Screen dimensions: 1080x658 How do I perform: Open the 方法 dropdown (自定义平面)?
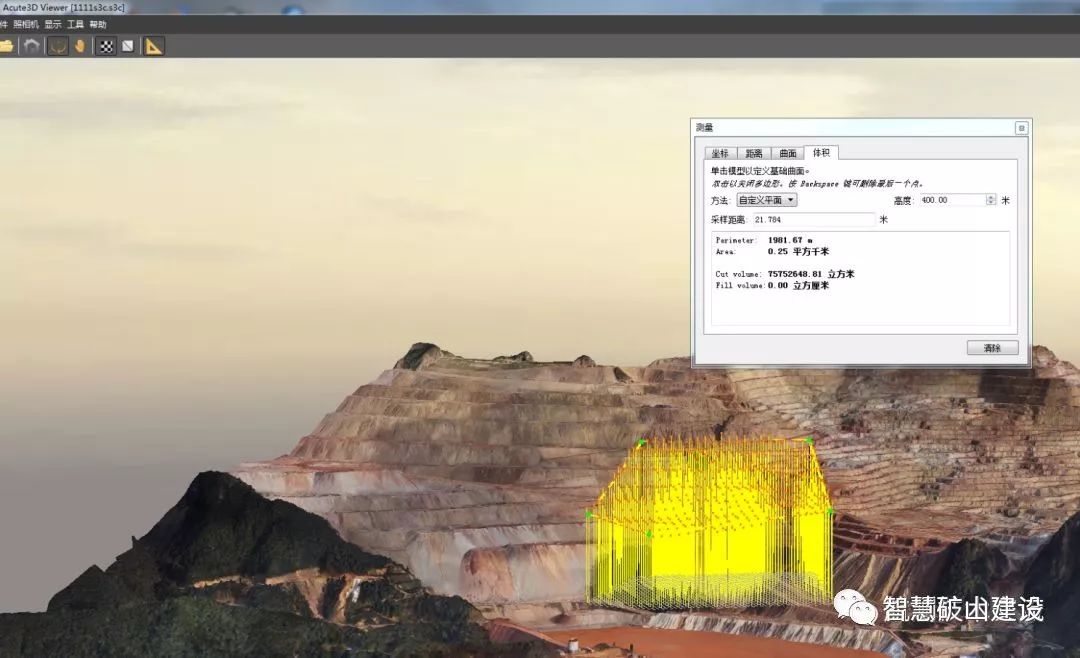(767, 200)
